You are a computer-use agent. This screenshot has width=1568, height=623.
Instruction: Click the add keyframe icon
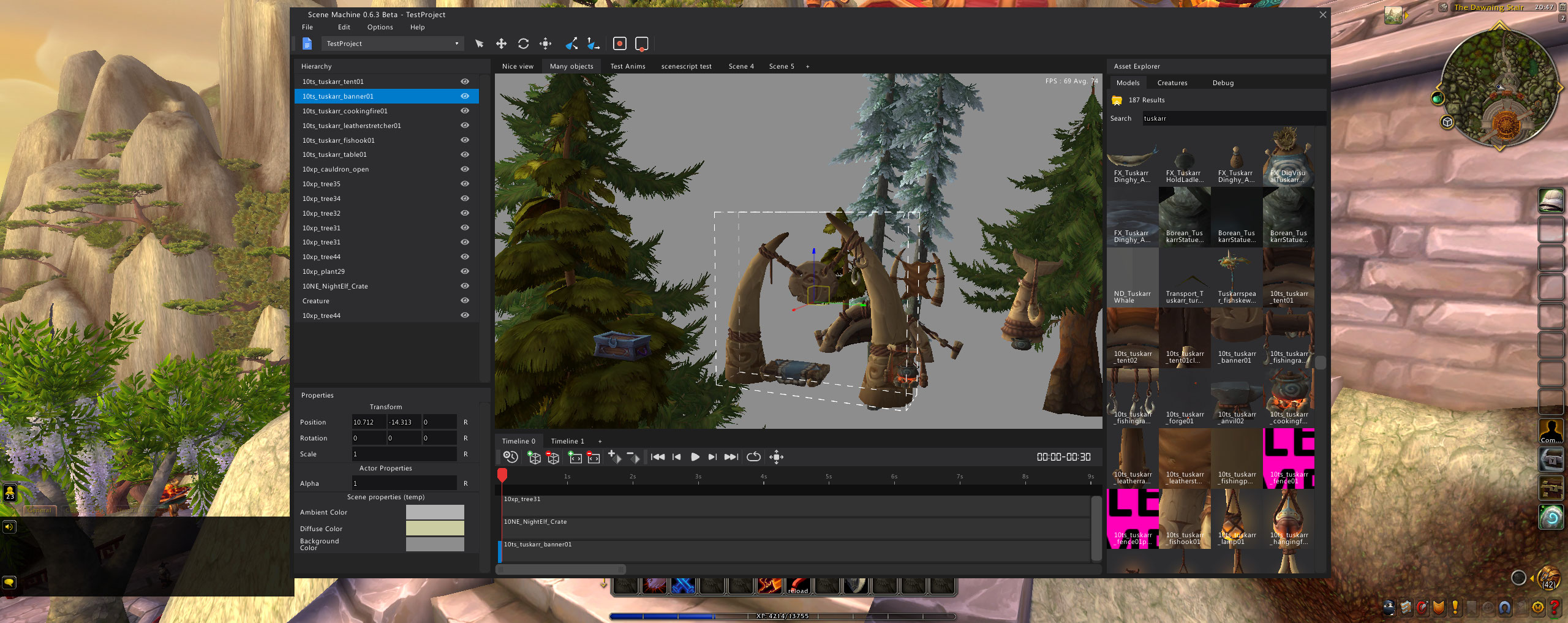[x=614, y=457]
